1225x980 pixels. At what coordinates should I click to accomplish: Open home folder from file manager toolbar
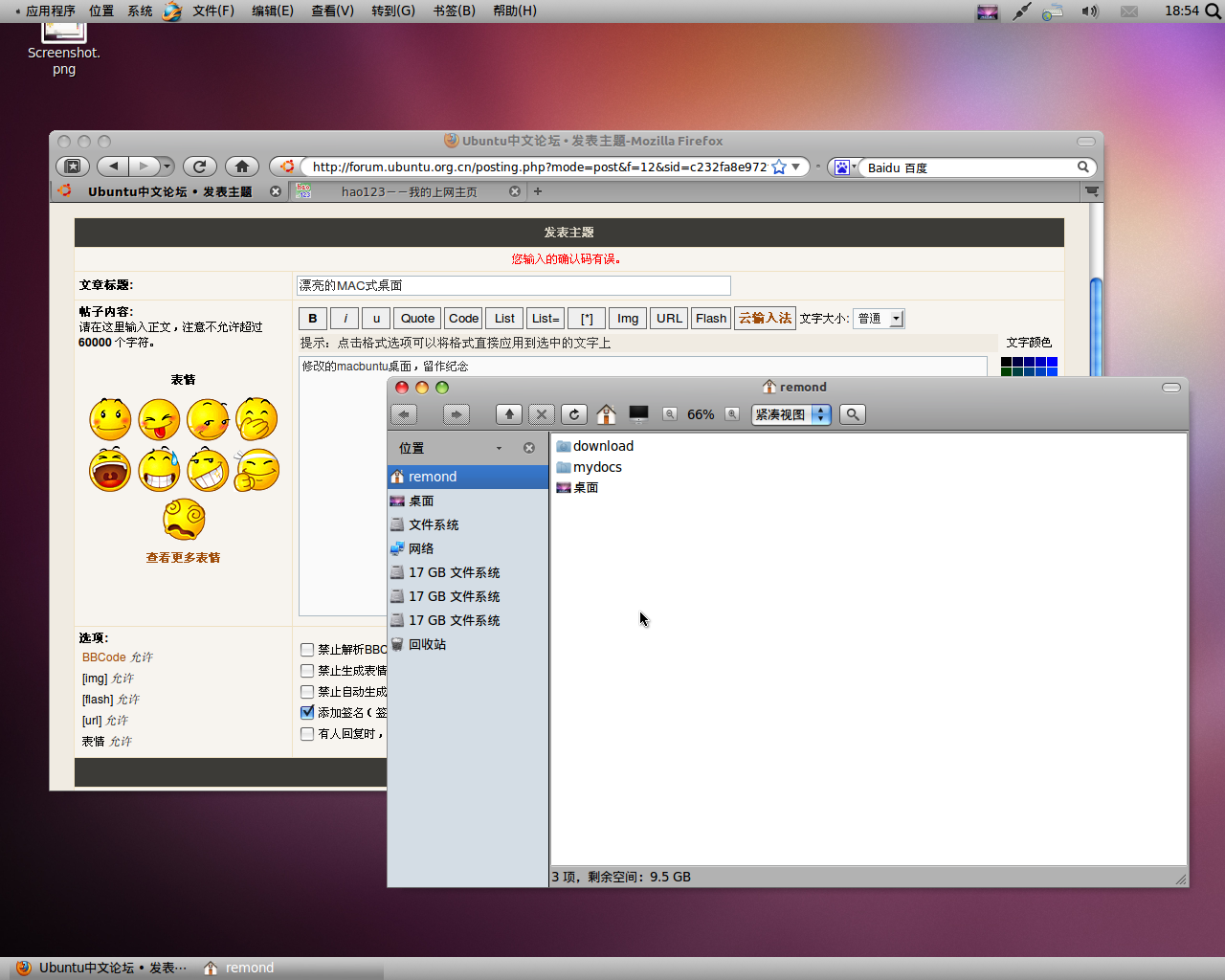tap(606, 414)
